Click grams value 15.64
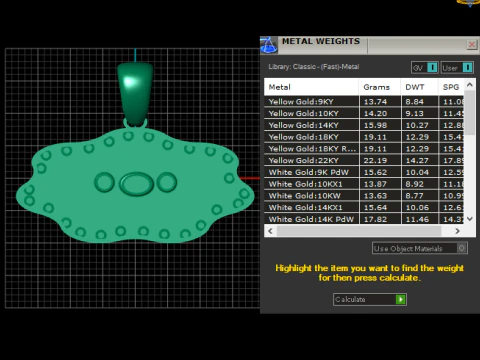 pos(375,207)
